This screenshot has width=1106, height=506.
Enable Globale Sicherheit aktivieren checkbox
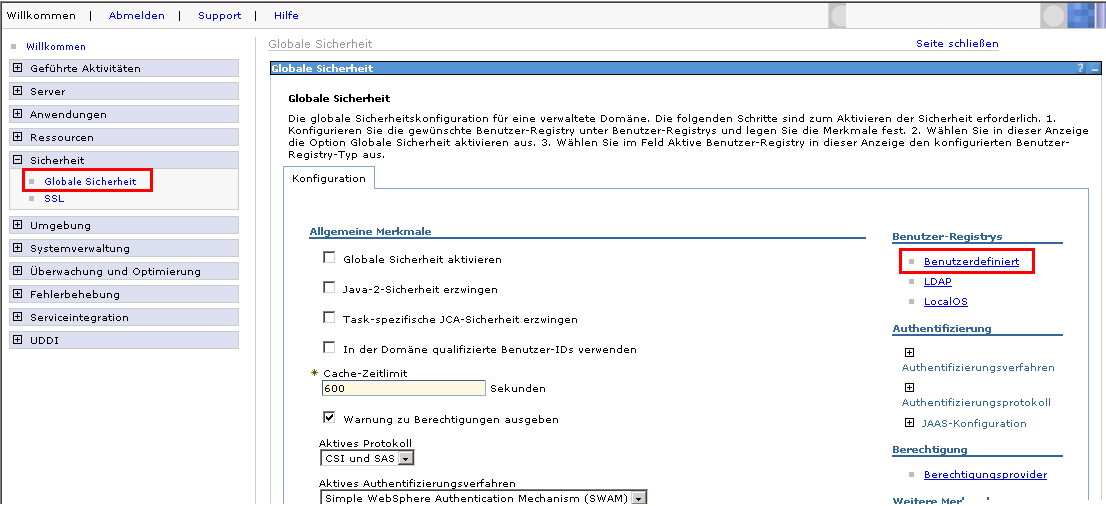[x=329, y=258]
